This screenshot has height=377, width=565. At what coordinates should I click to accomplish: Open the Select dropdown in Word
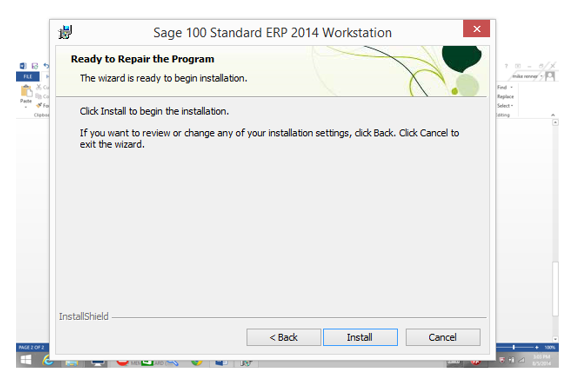pyautogui.click(x=505, y=106)
